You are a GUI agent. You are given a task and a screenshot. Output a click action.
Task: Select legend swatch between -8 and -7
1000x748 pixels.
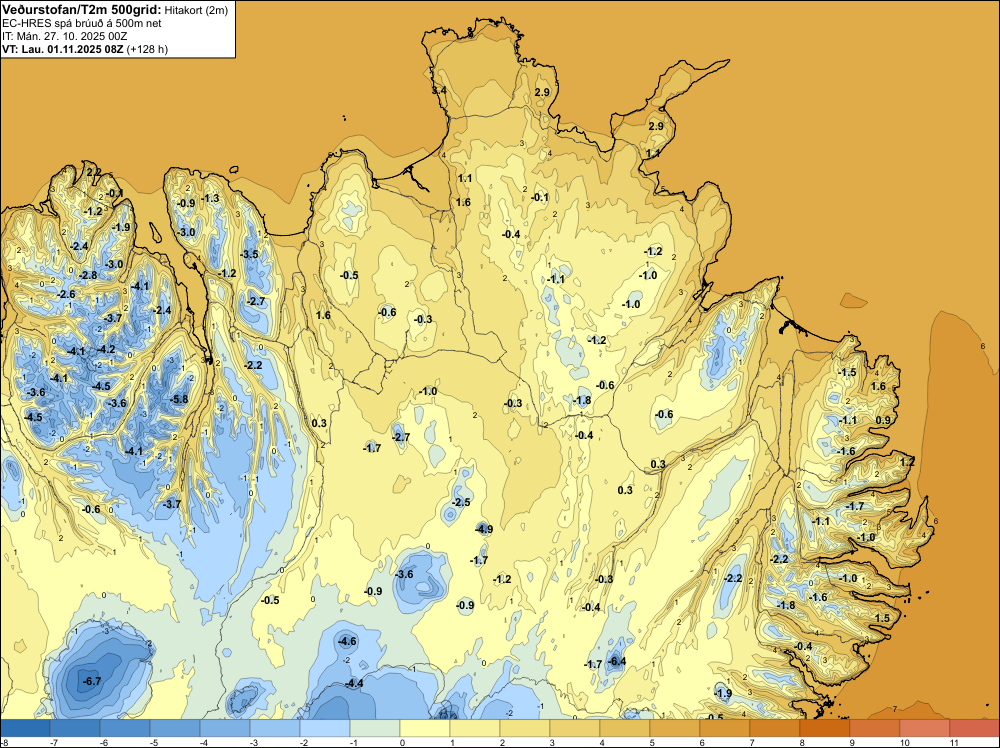click(25, 728)
